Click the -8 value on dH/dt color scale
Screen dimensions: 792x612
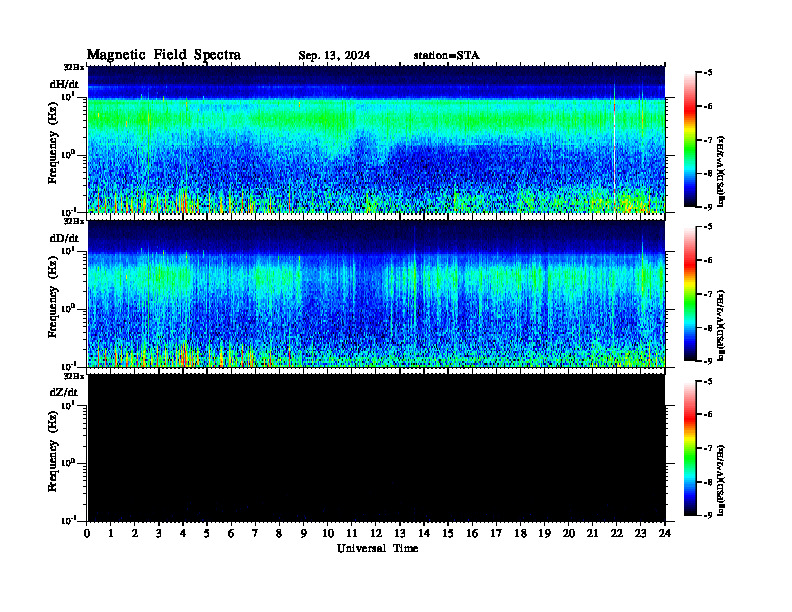click(708, 173)
